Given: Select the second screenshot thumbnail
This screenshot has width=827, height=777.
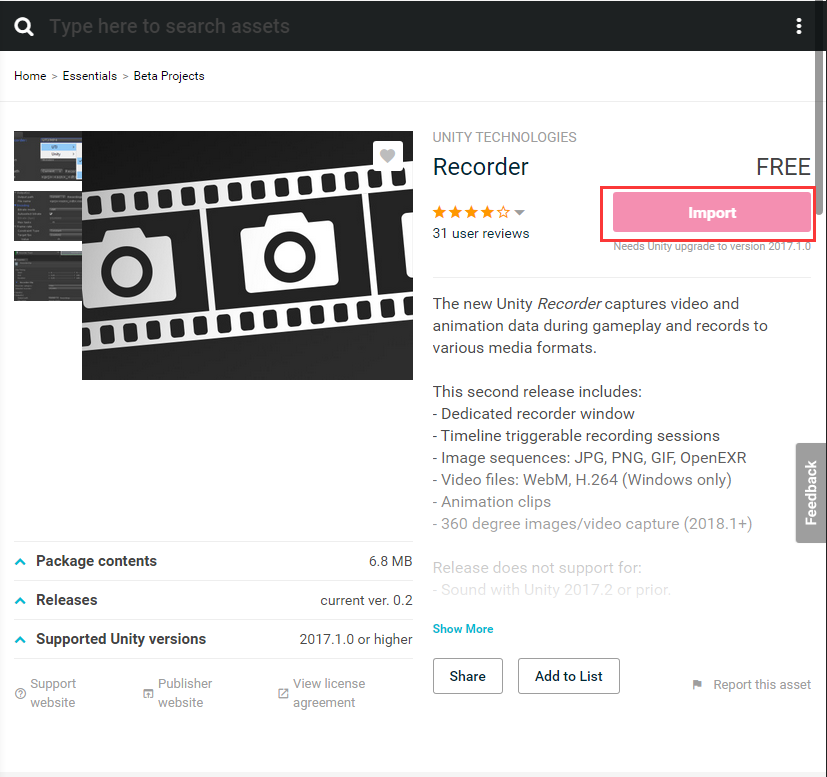Looking at the screenshot, I should [x=47, y=216].
